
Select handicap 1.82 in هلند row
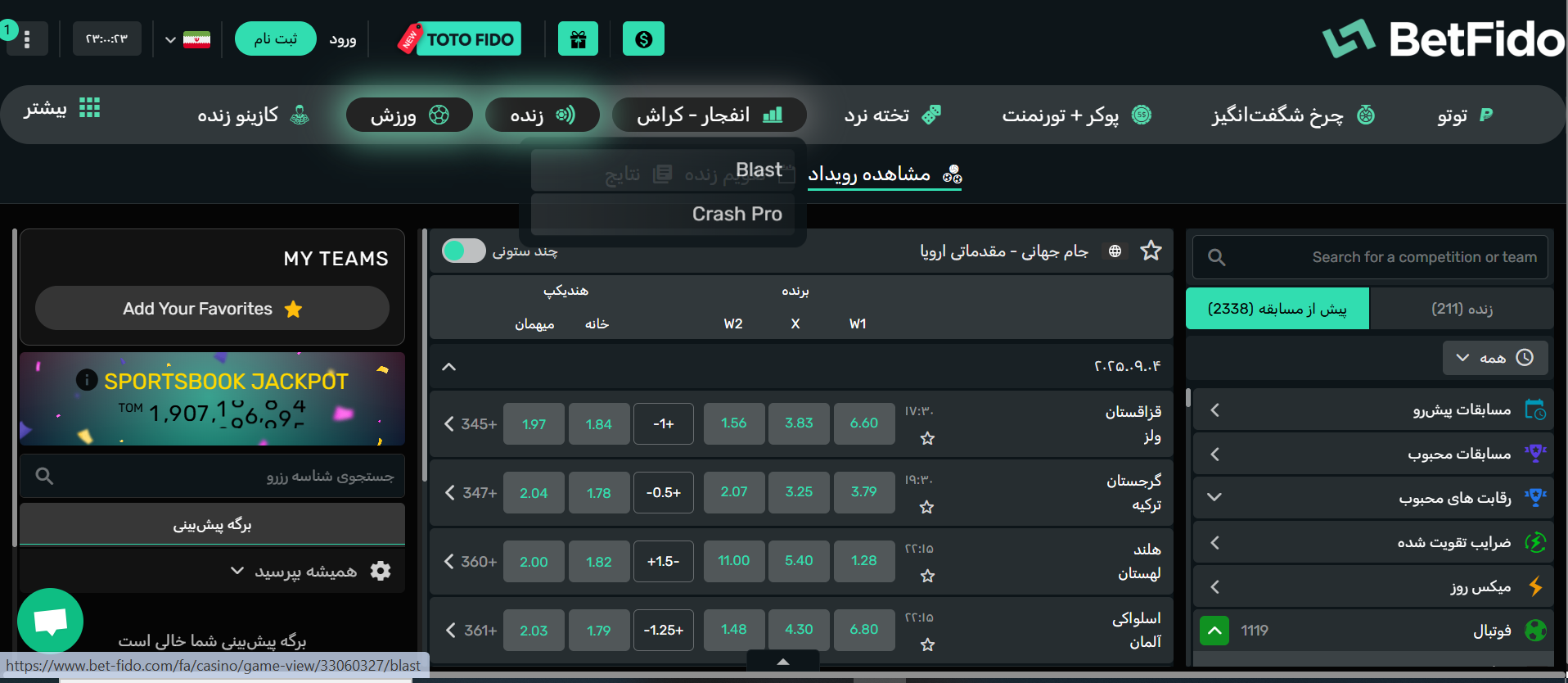[599, 561]
